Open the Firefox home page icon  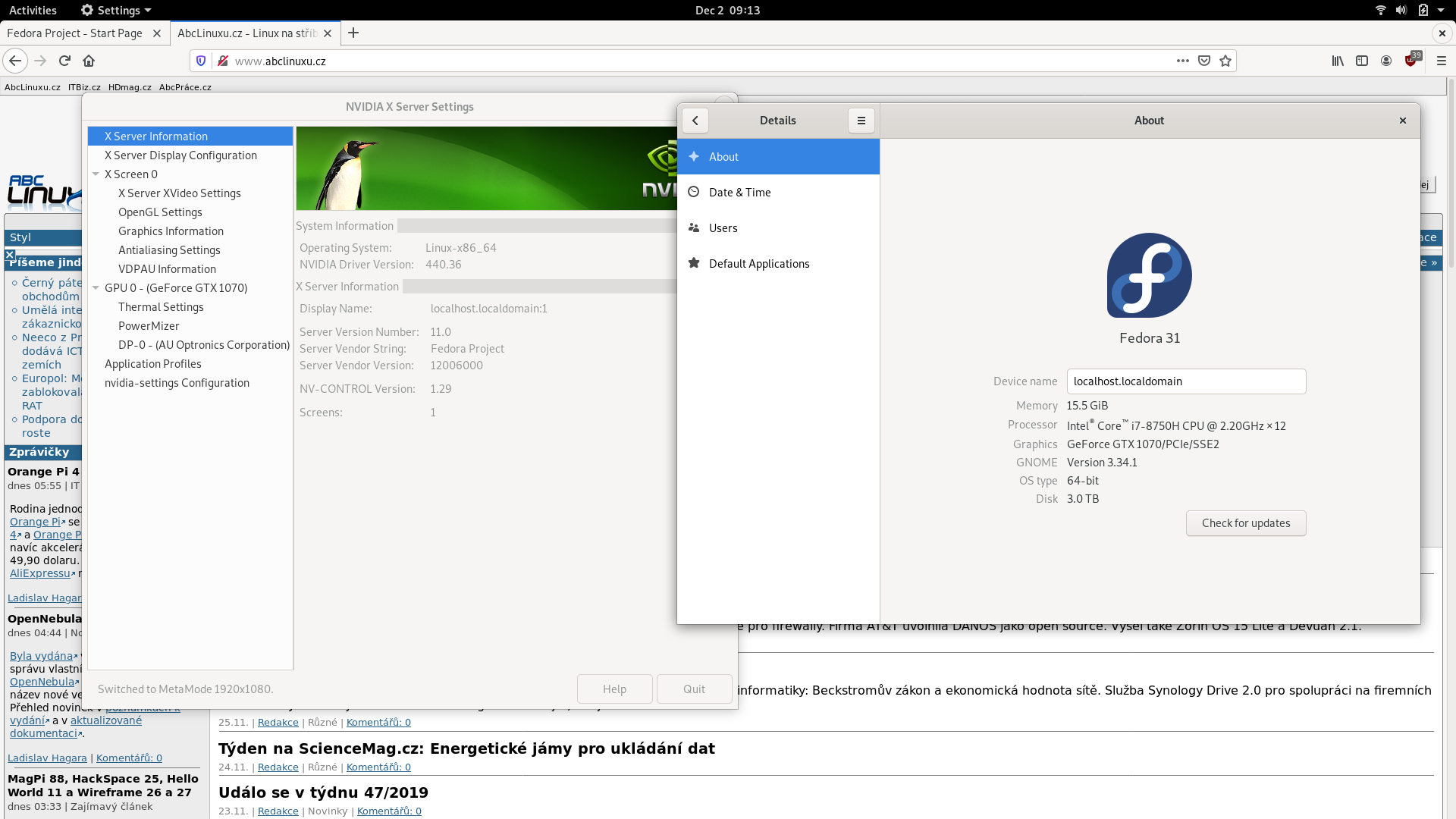tap(89, 61)
